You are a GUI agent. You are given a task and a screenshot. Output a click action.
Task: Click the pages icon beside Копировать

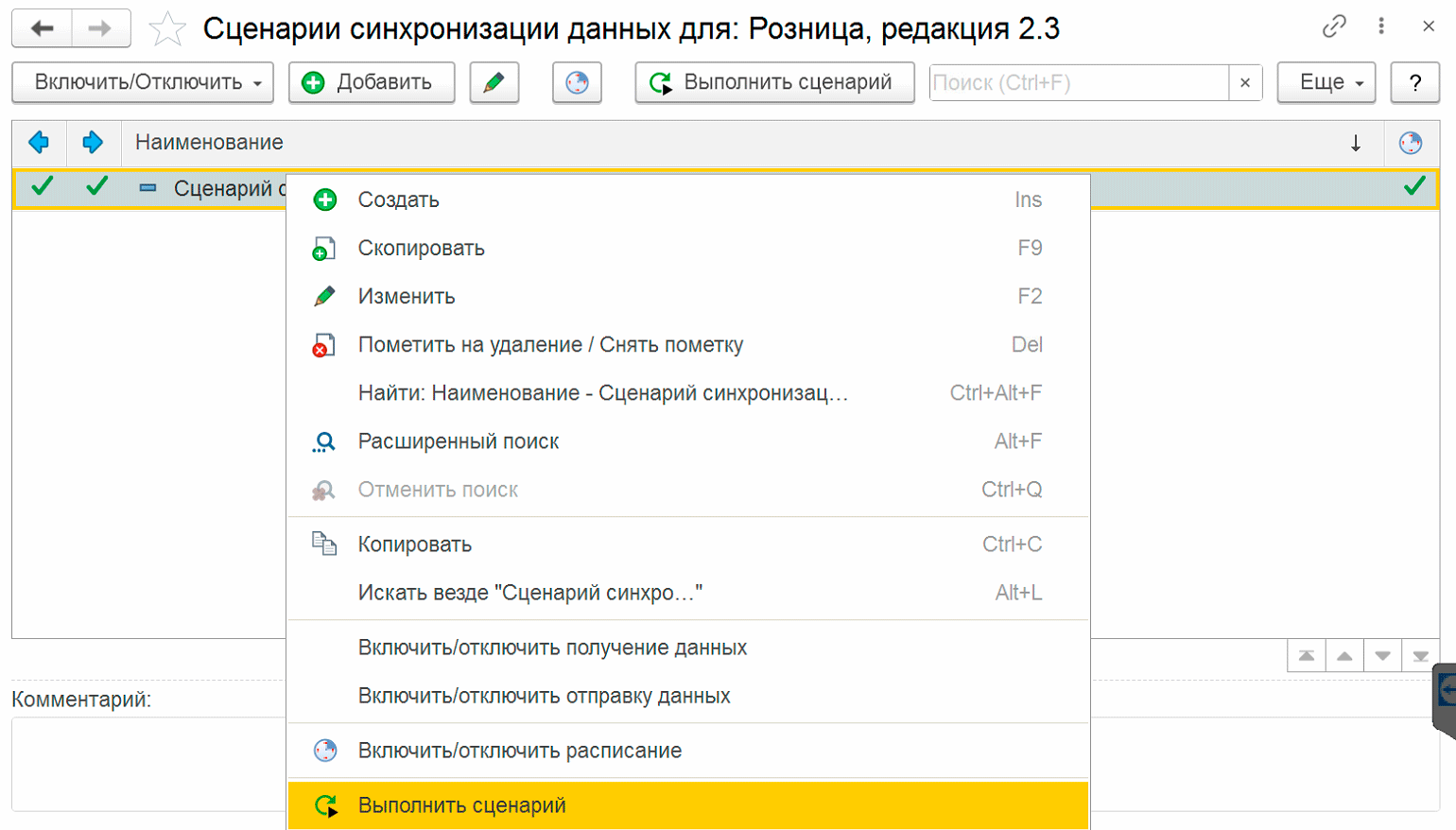324,544
